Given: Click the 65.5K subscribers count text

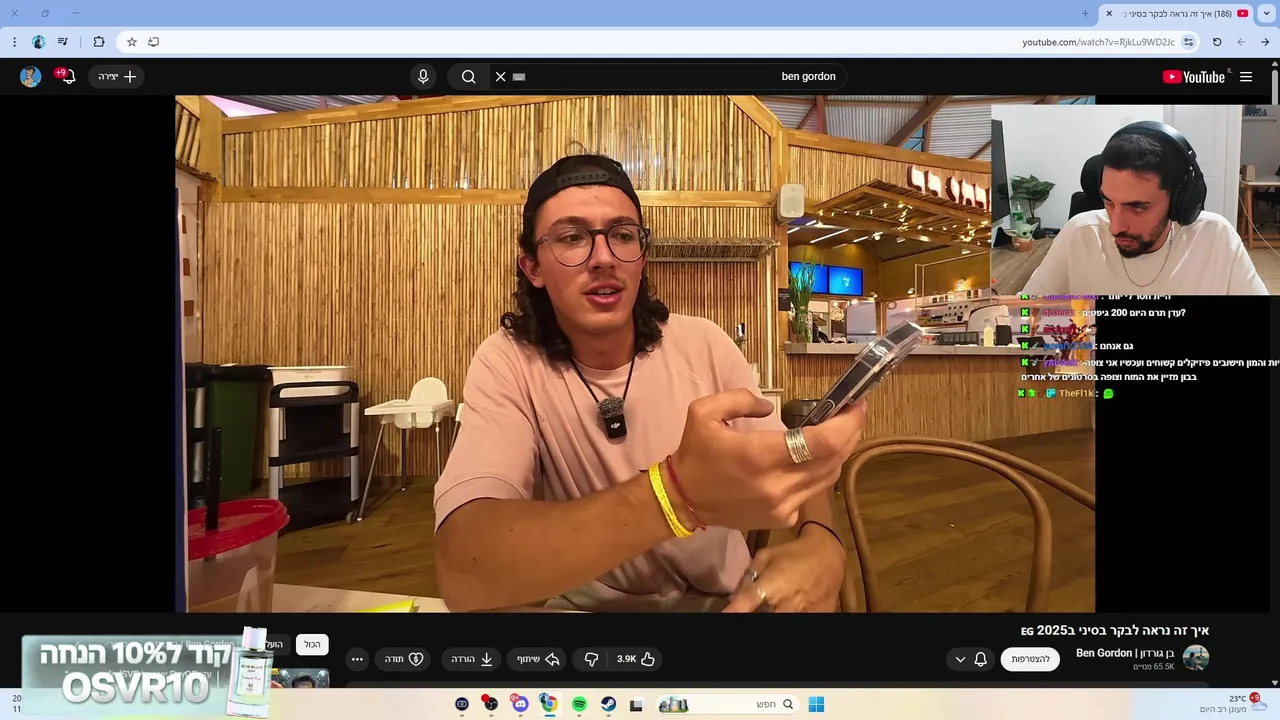Looking at the screenshot, I should 1154,667.
